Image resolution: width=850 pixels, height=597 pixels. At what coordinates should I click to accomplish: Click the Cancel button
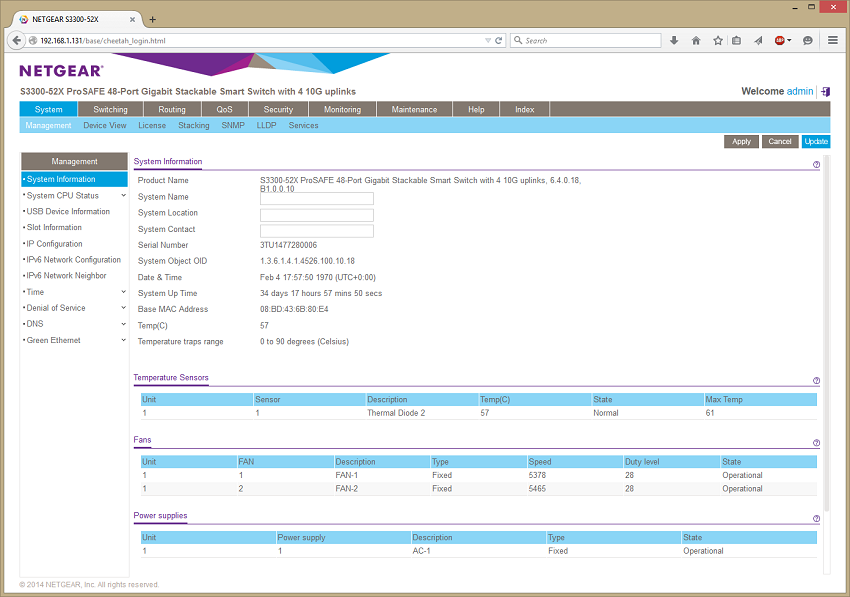[x=780, y=142]
